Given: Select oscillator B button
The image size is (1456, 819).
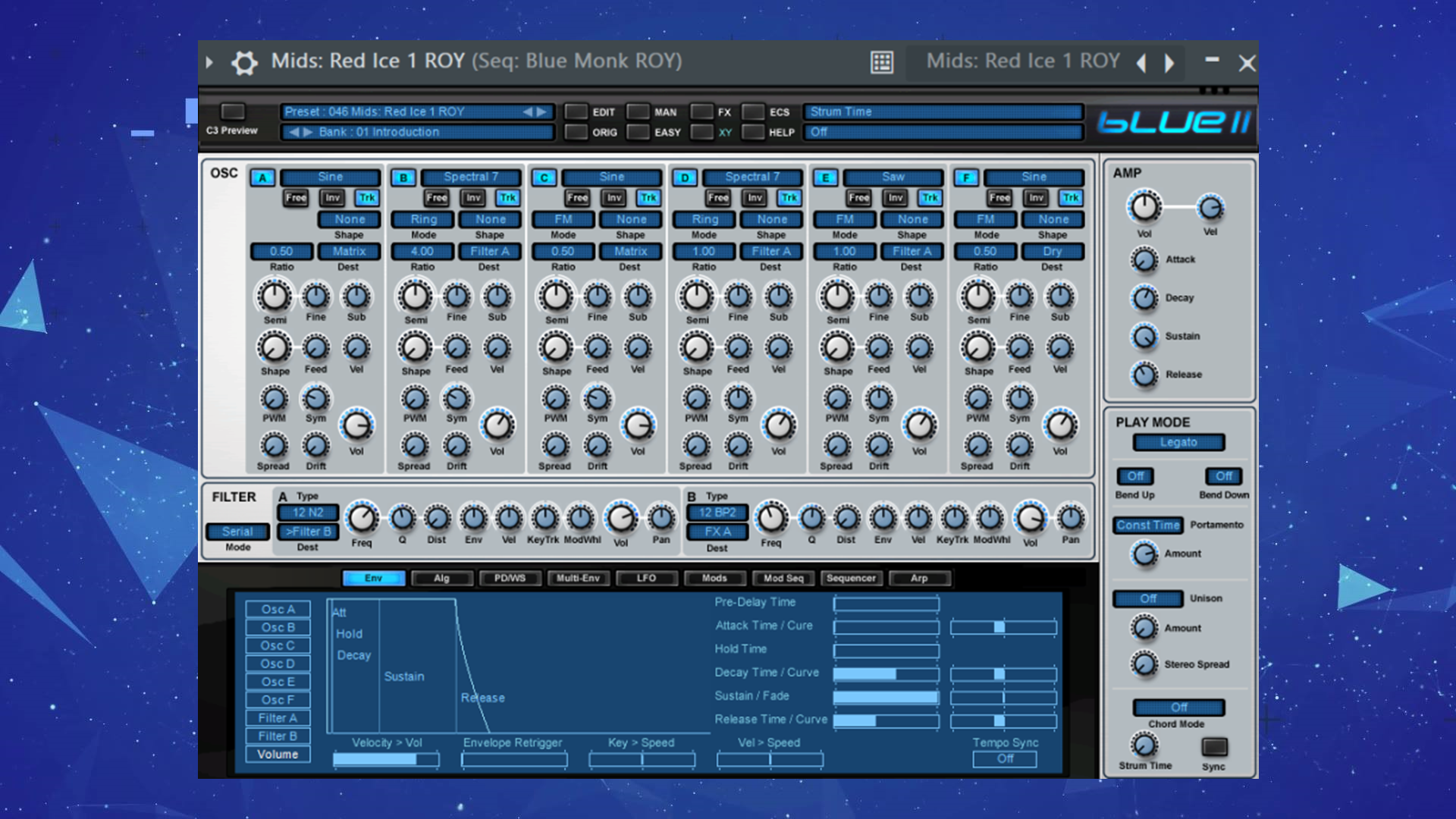Looking at the screenshot, I should (x=403, y=177).
